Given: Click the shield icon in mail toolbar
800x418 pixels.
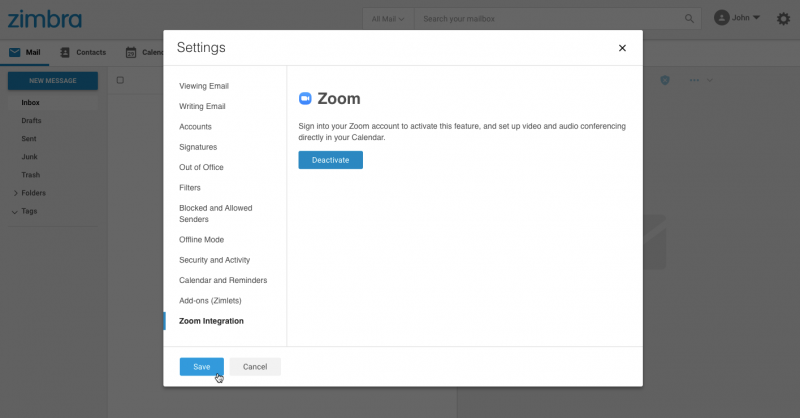Looking at the screenshot, I should click(665, 80).
